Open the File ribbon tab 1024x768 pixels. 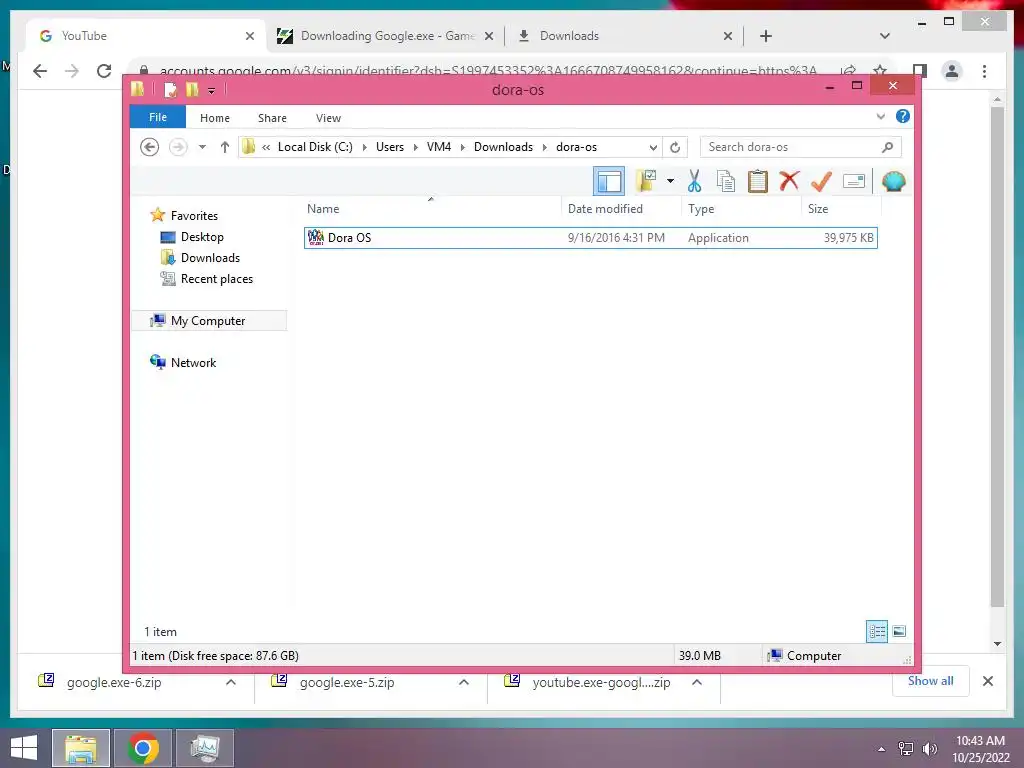coord(158,118)
